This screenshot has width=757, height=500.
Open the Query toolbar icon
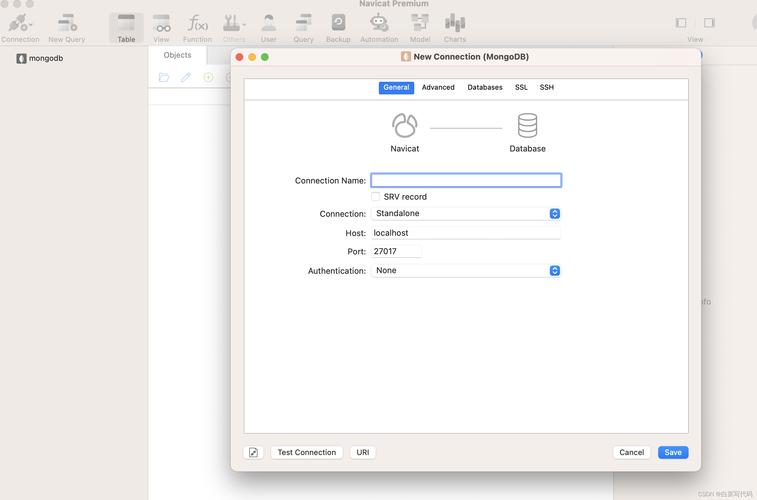[303, 23]
